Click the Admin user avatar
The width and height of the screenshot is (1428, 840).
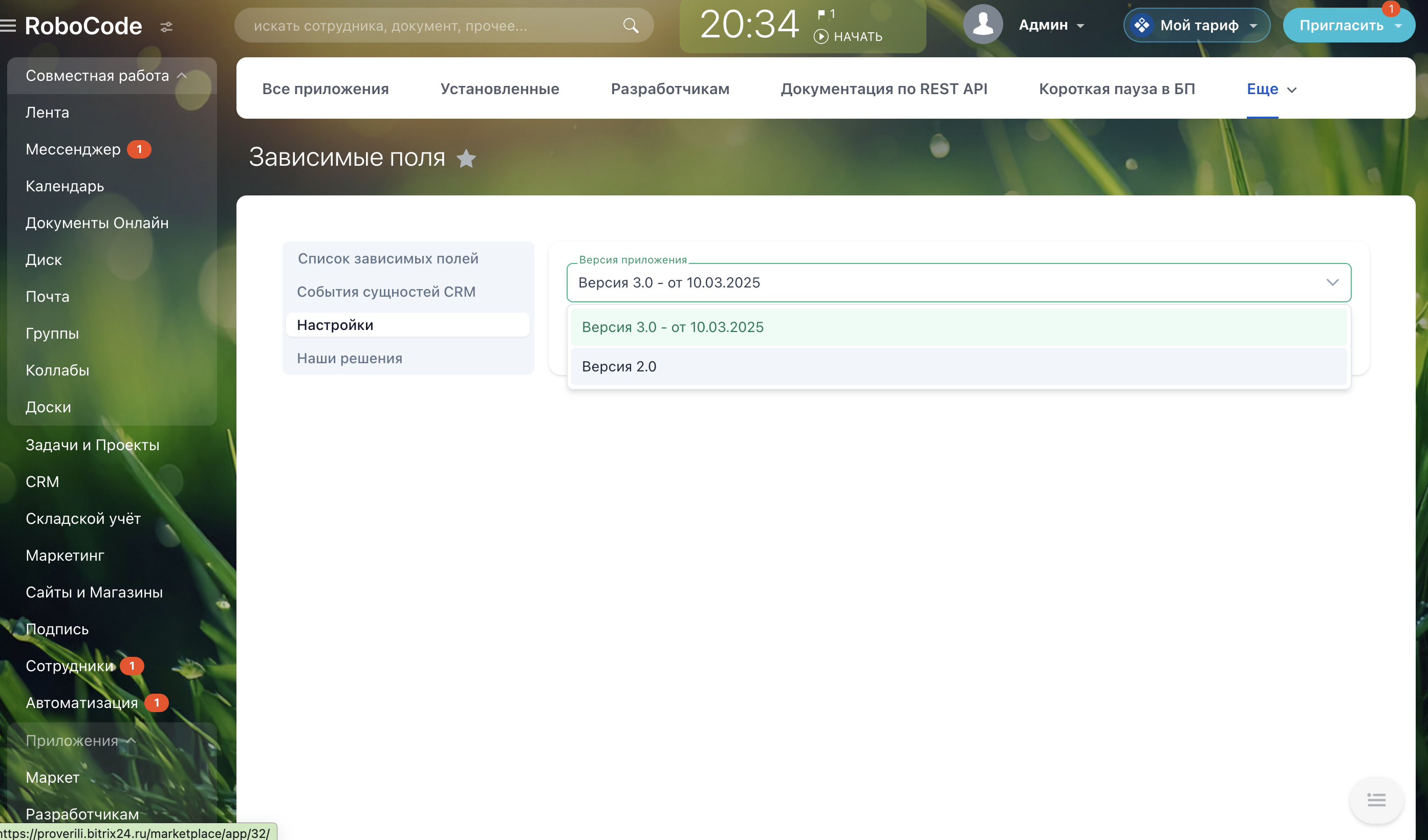coord(983,25)
